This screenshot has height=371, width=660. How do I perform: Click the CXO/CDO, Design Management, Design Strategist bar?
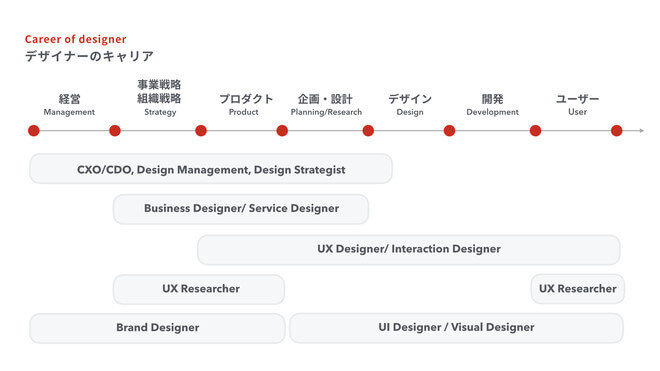[211, 169]
